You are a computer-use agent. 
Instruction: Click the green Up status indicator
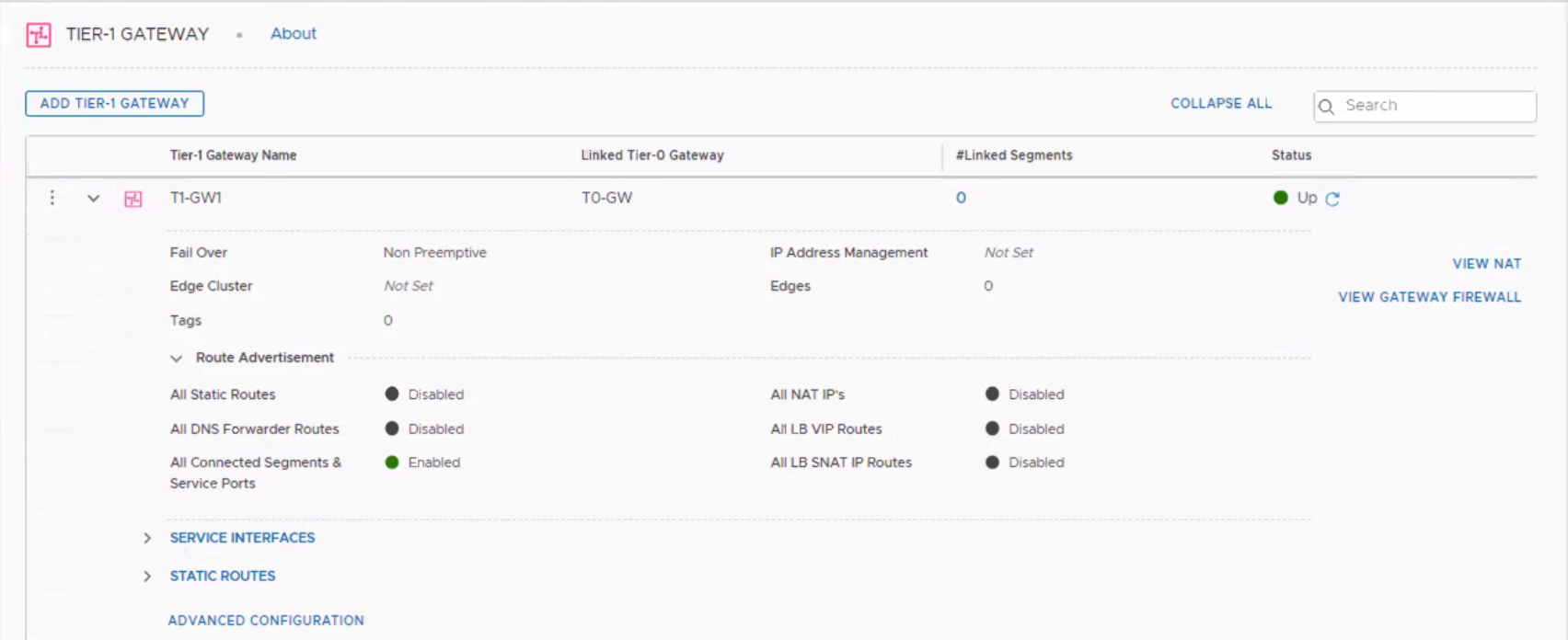coord(1280,198)
